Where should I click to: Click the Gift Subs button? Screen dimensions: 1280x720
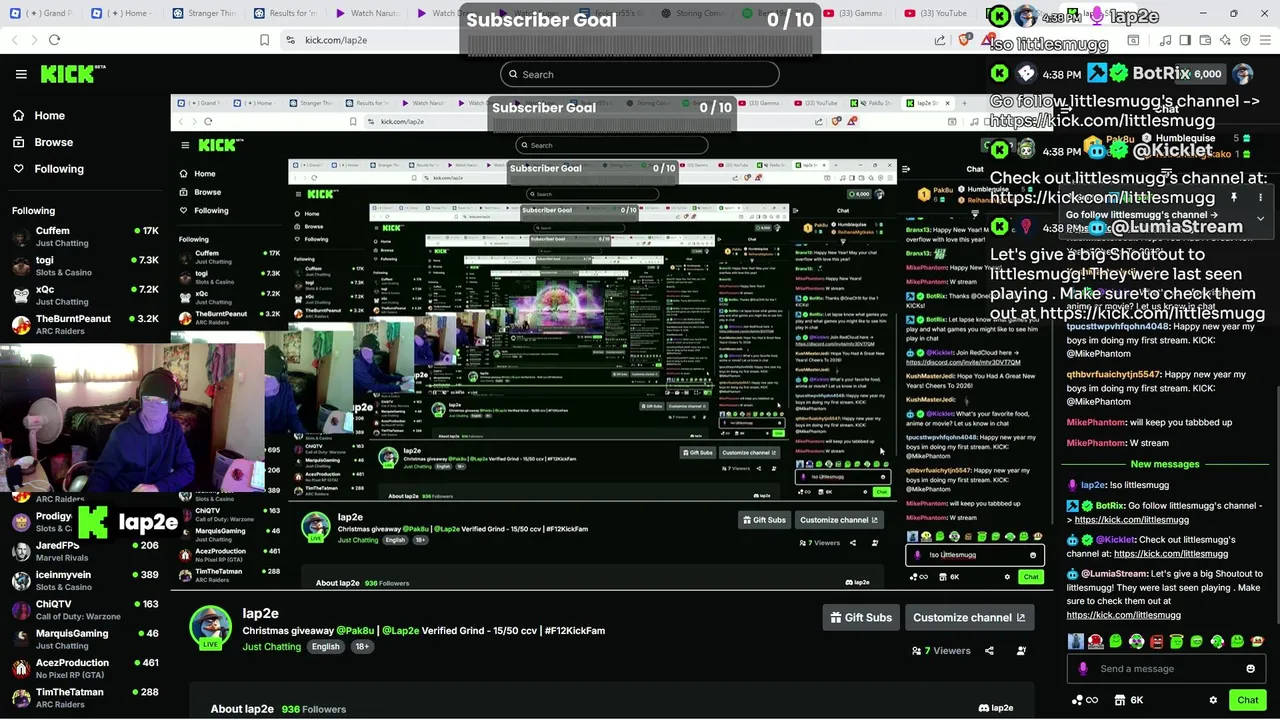pyautogui.click(x=860, y=617)
